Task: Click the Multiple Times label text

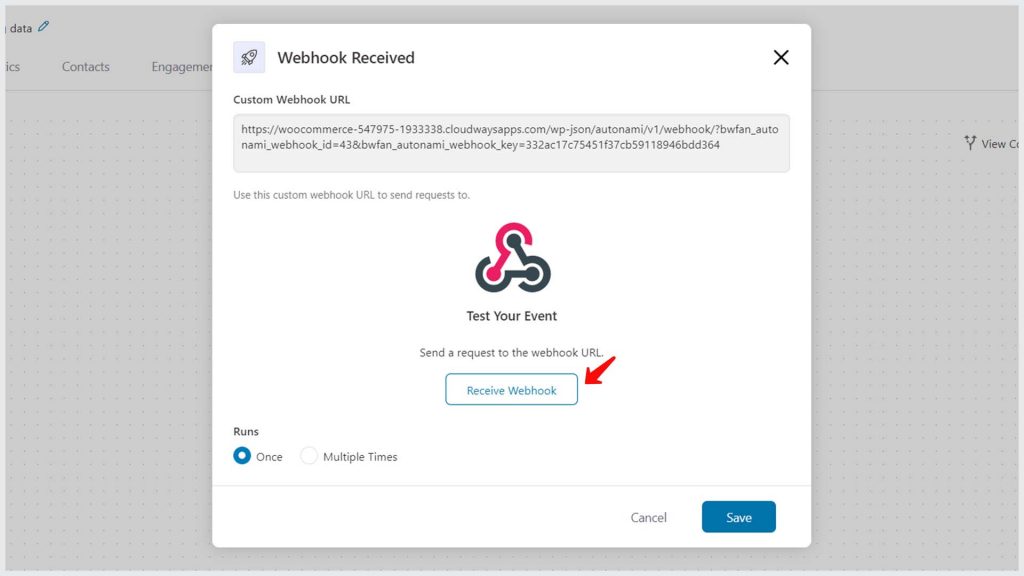Action: (360, 457)
